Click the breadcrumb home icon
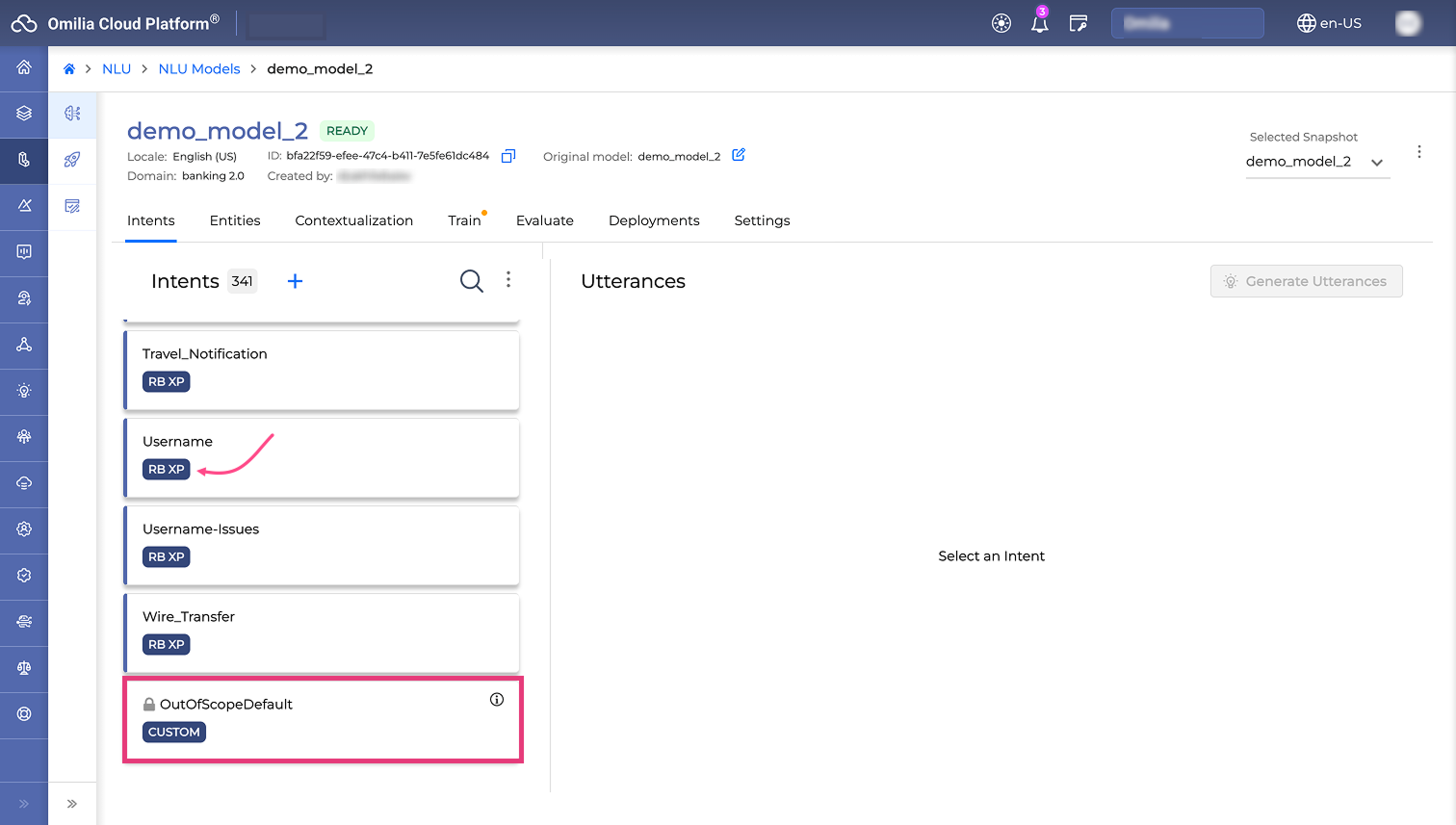Screen dimensions: 1456x825 coord(69,68)
